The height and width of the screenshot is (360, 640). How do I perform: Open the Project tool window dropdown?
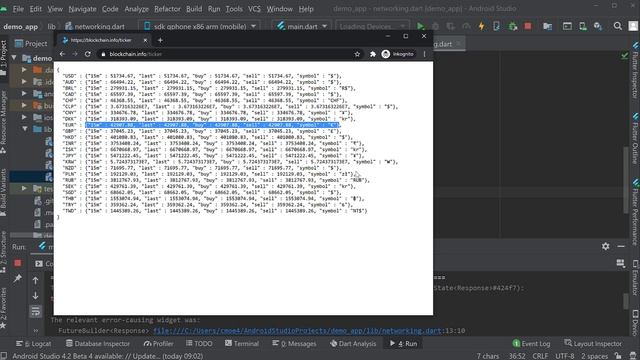[x=31, y=43]
